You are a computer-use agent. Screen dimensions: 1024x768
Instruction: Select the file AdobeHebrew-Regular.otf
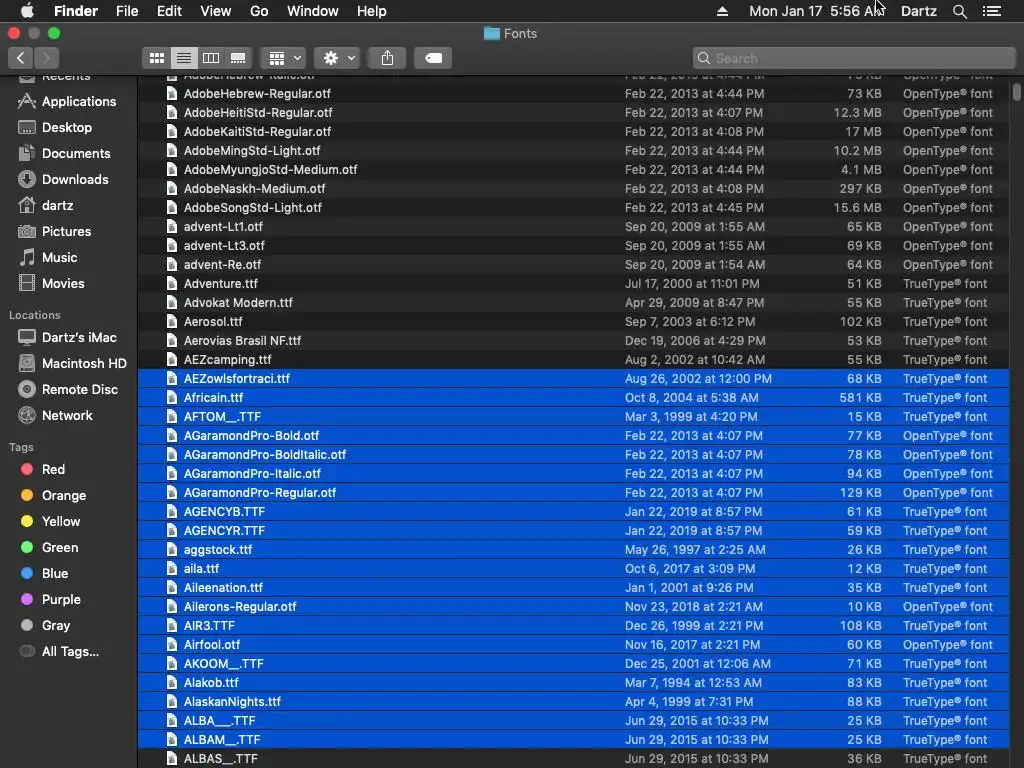pos(573,93)
